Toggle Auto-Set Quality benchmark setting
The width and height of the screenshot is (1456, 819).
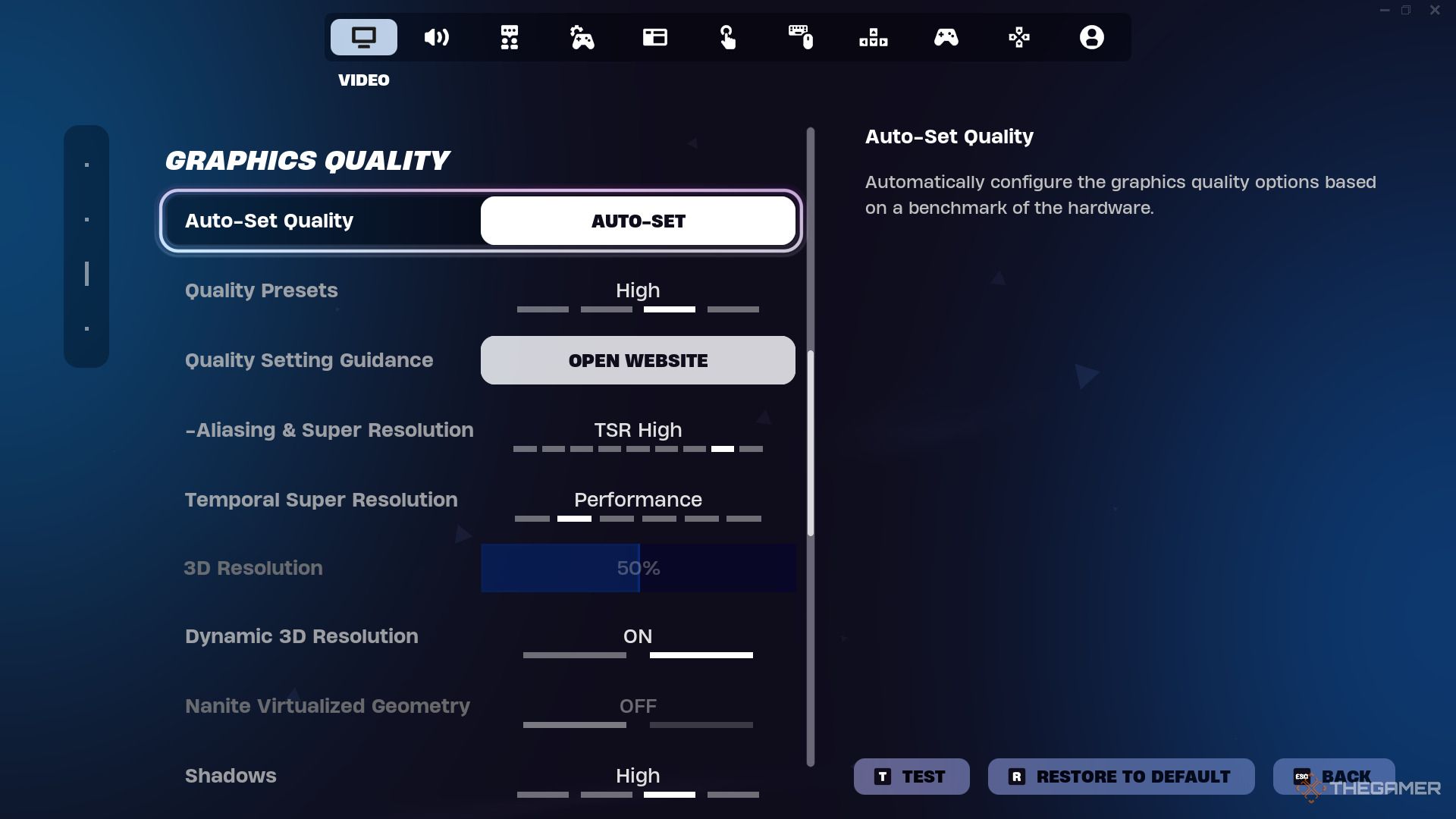click(637, 221)
